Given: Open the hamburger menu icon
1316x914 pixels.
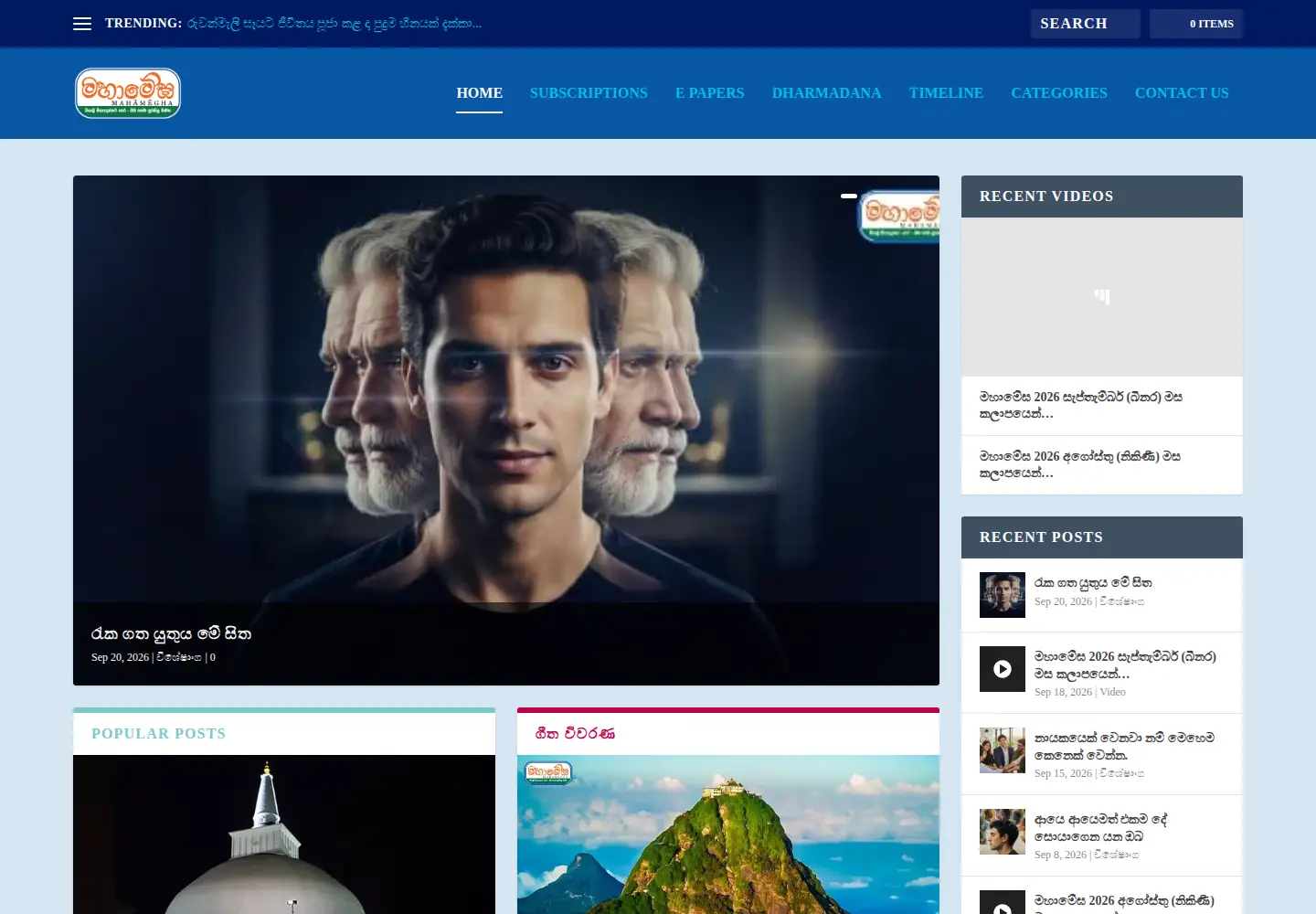Looking at the screenshot, I should click(x=82, y=24).
